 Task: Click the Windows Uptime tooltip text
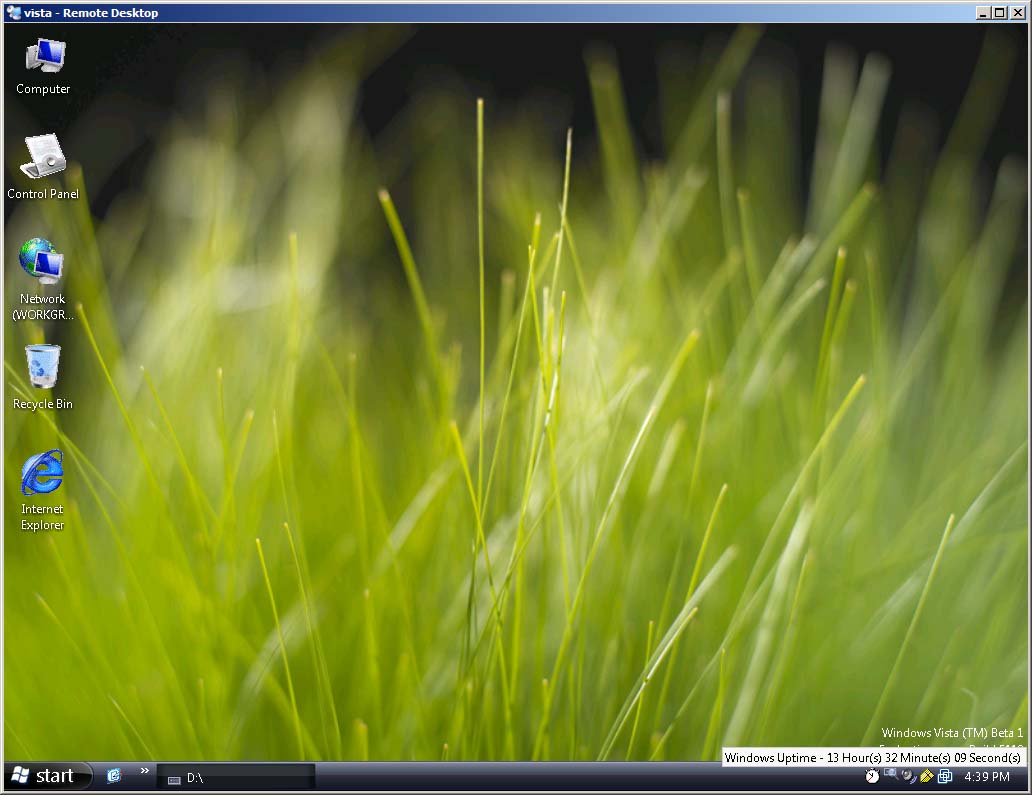pyautogui.click(x=873, y=757)
